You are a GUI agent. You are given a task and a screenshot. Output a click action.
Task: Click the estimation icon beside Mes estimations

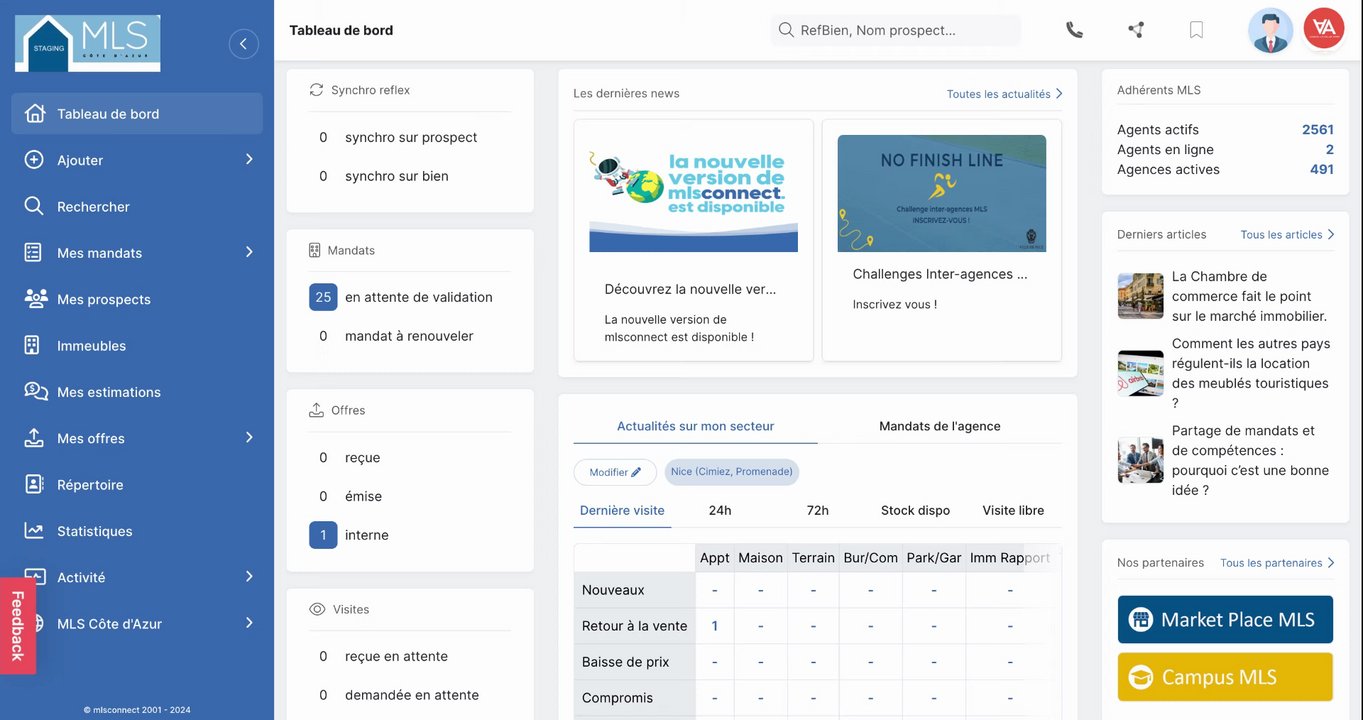[x=36, y=391]
